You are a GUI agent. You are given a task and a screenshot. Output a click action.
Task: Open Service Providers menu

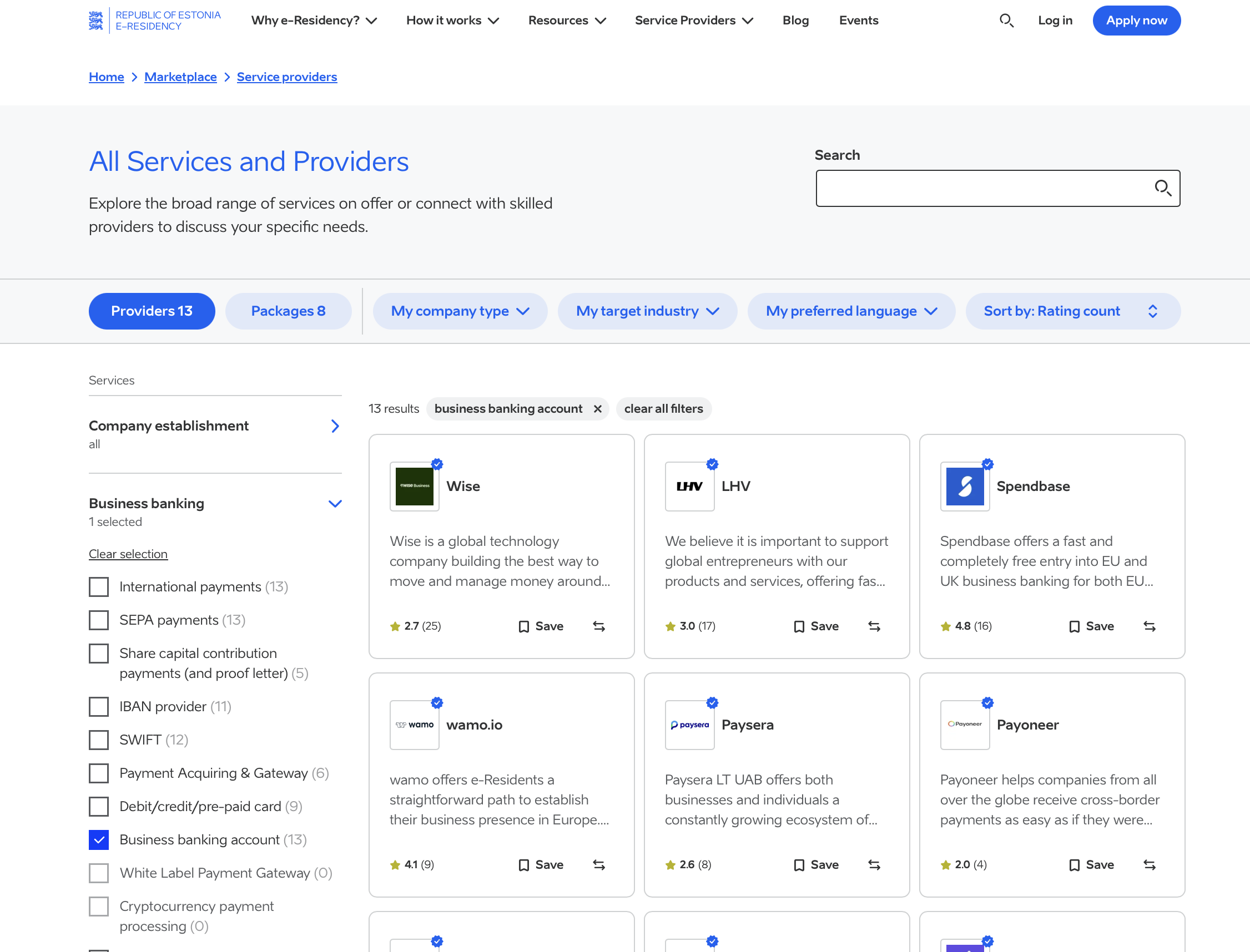tap(694, 21)
